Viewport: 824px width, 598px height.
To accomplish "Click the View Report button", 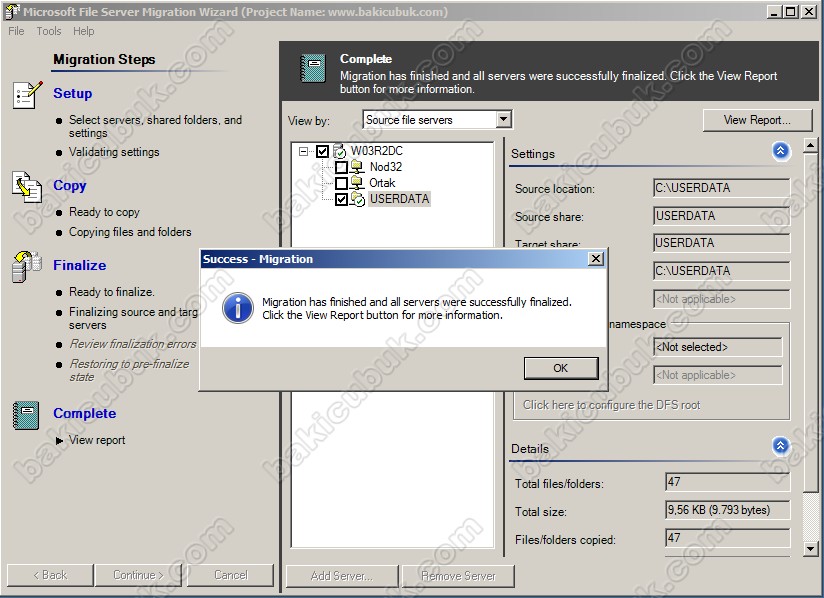I will [x=757, y=120].
